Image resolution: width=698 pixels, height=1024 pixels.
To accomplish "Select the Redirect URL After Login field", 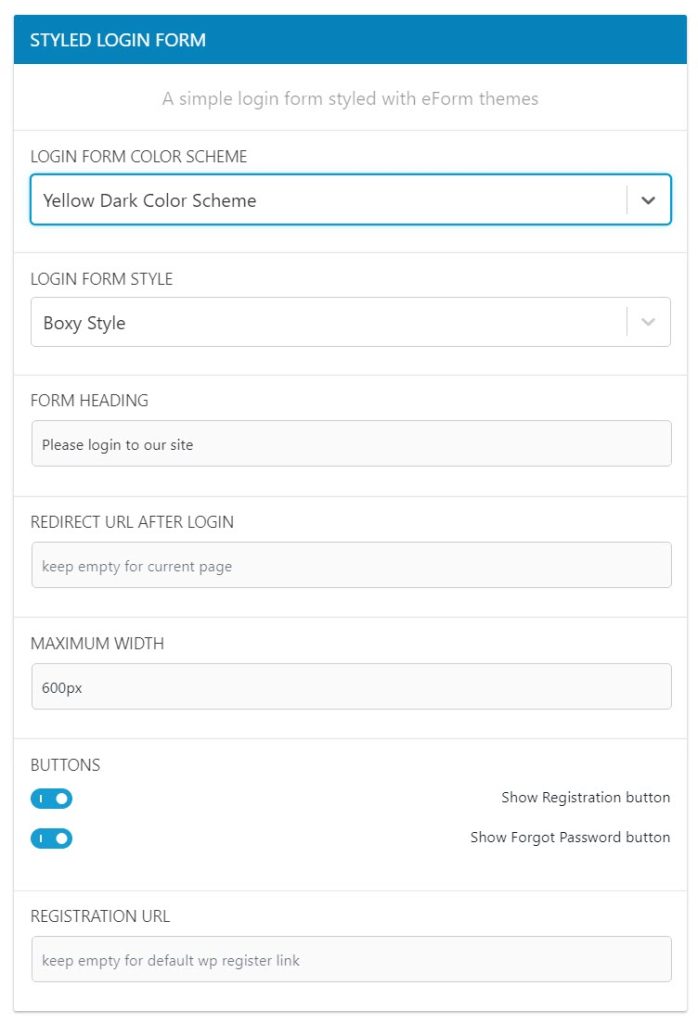I will 350,564.
